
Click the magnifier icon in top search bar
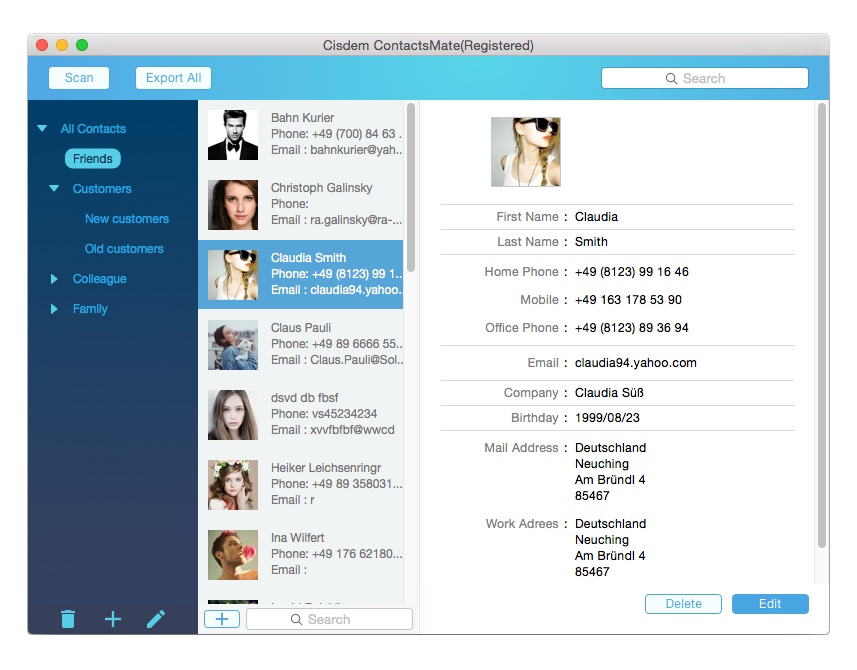[x=671, y=79]
